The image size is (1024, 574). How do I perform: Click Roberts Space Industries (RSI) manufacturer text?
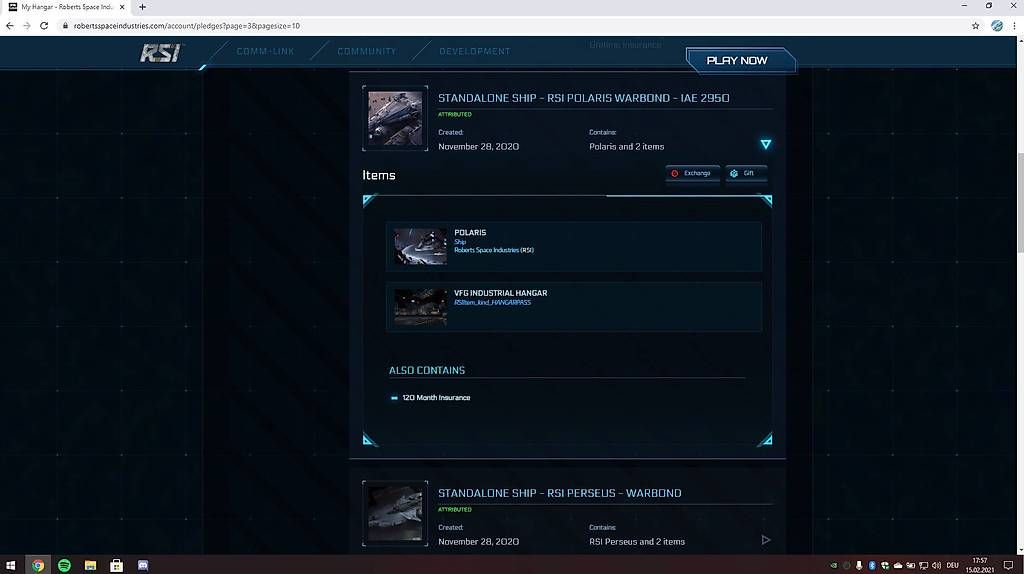pyautogui.click(x=494, y=250)
